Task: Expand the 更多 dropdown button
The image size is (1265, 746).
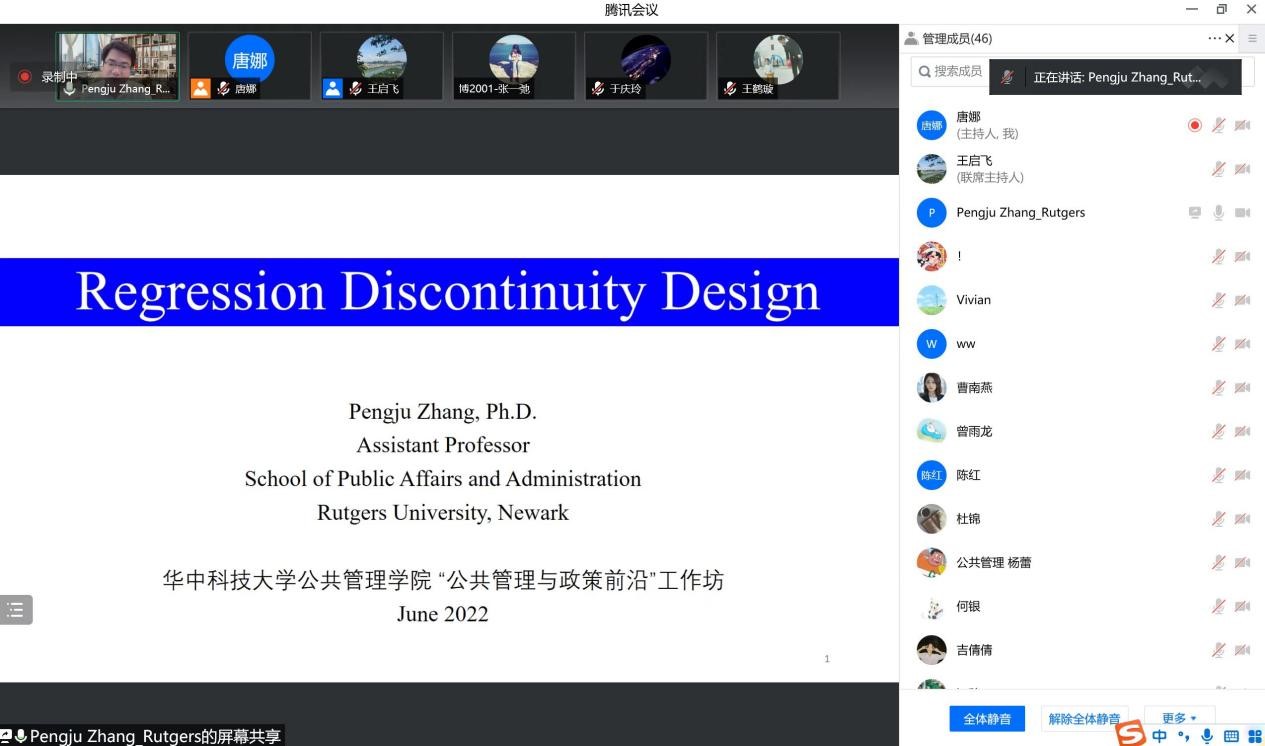Action: pyautogui.click(x=1178, y=718)
